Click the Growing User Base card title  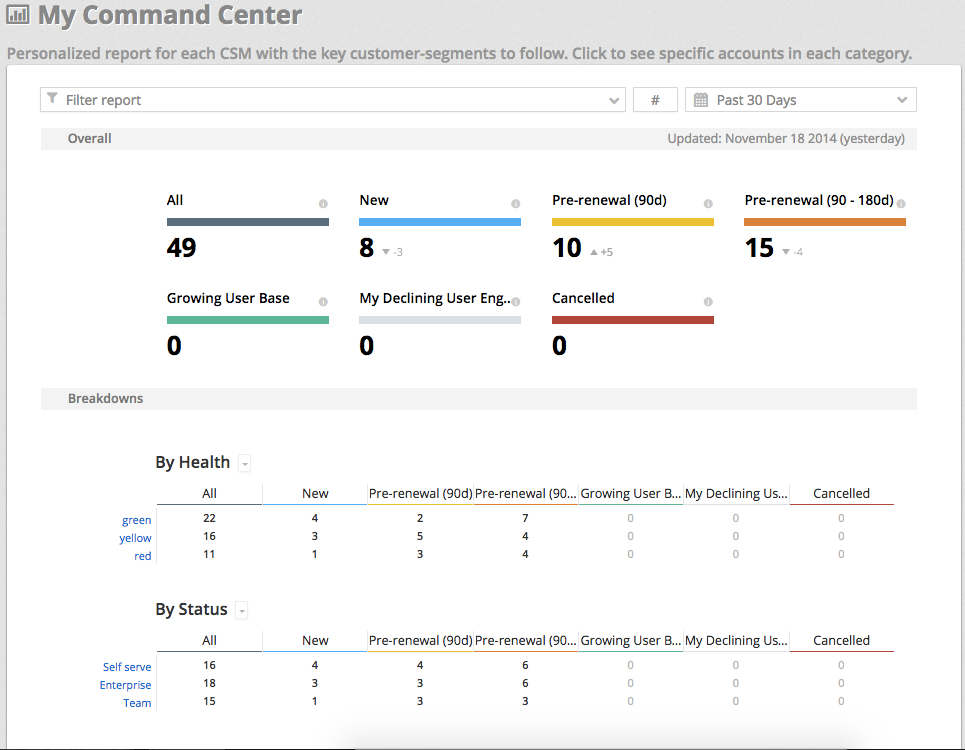pyautogui.click(x=228, y=298)
